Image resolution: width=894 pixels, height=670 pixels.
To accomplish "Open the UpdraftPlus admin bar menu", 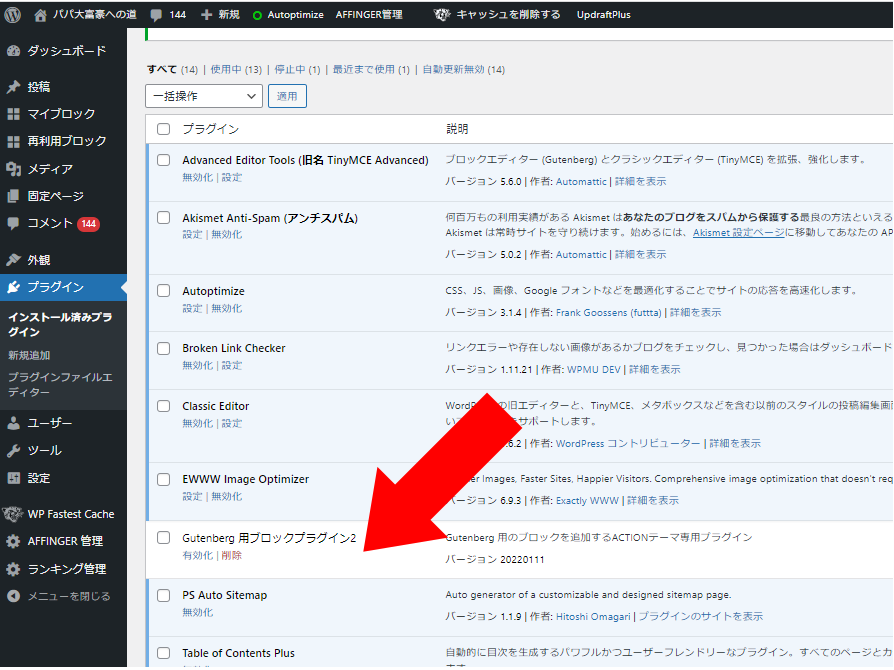I will click(603, 15).
